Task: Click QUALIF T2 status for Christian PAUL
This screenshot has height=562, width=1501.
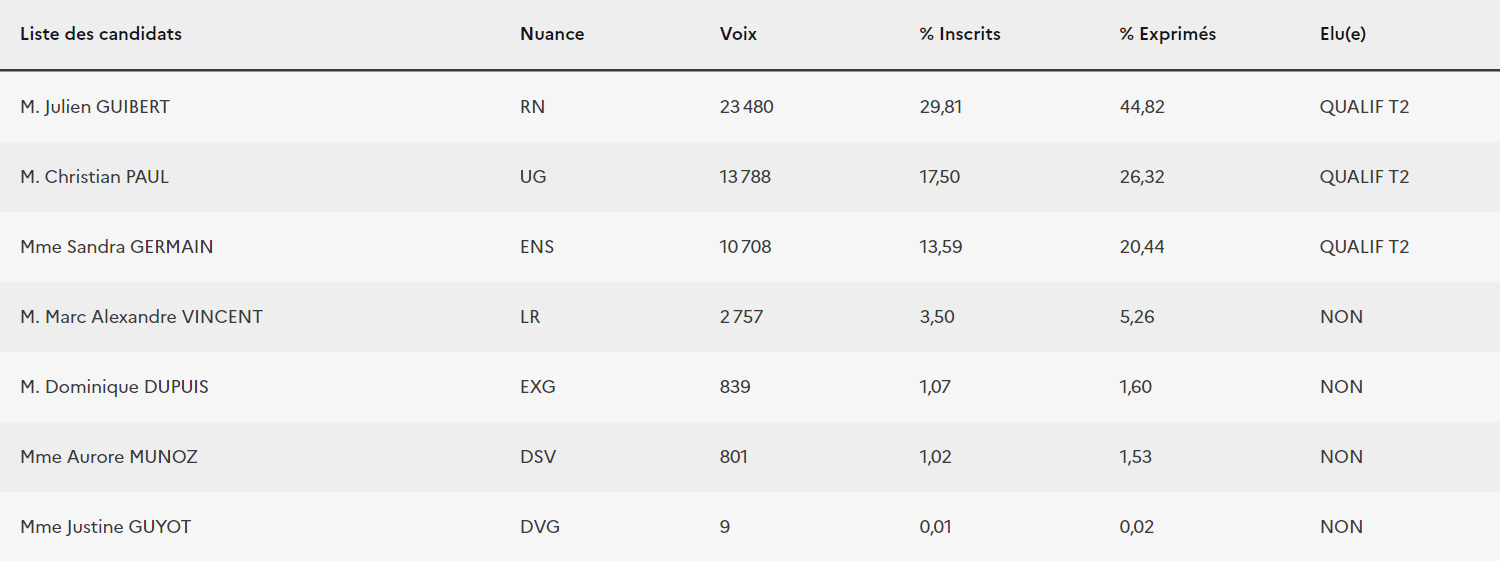Action: pos(1364,177)
